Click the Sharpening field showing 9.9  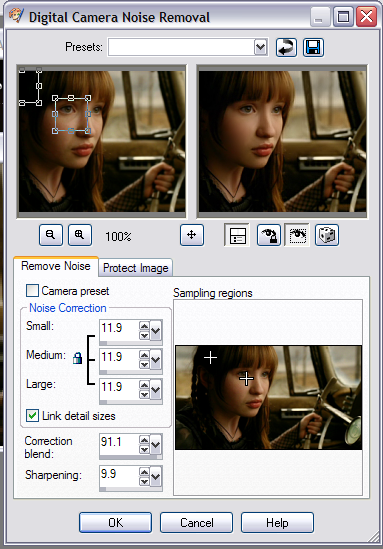pos(119,475)
